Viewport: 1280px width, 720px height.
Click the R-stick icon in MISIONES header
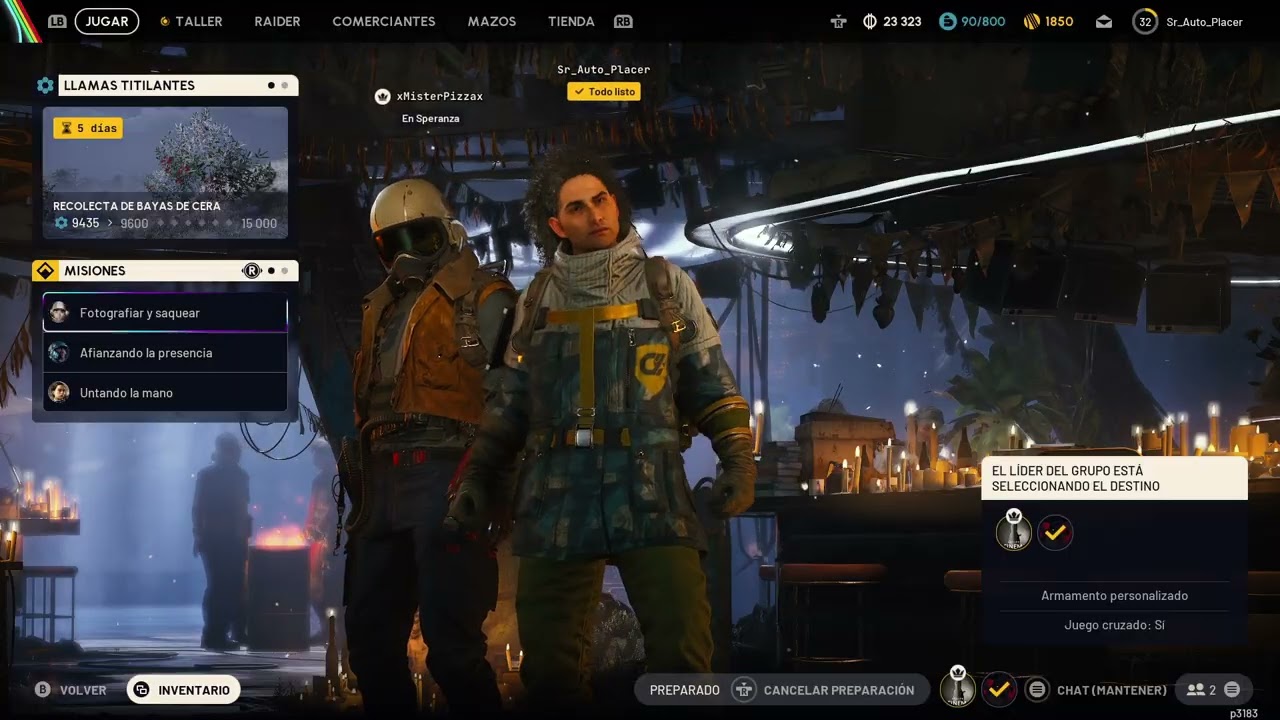point(252,270)
